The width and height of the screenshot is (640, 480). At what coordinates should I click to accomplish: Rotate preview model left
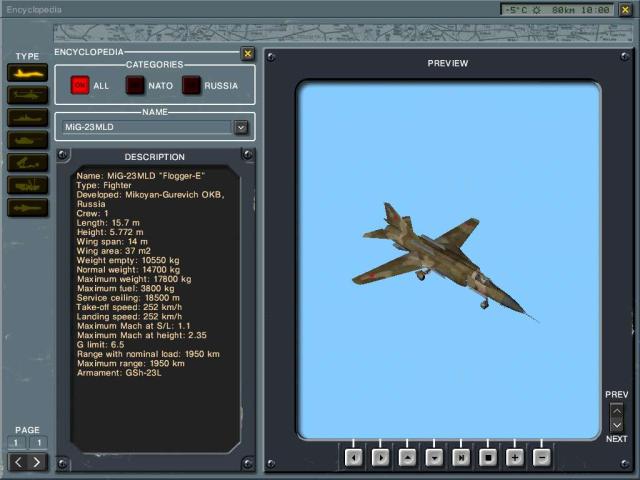pyautogui.click(x=353, y=458)
